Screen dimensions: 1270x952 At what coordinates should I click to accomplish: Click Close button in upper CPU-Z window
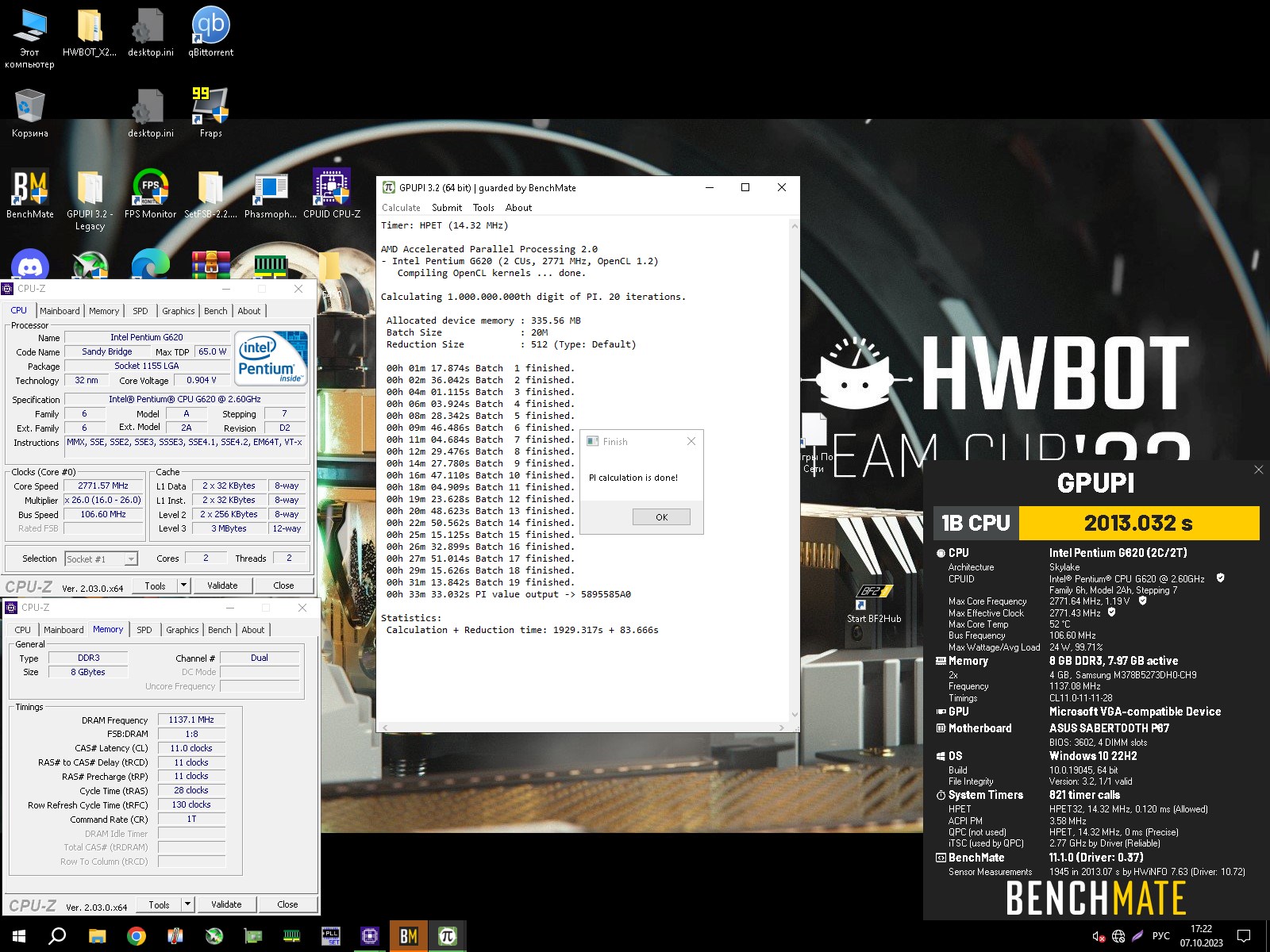pyautogui.click(x=283, y=585)
